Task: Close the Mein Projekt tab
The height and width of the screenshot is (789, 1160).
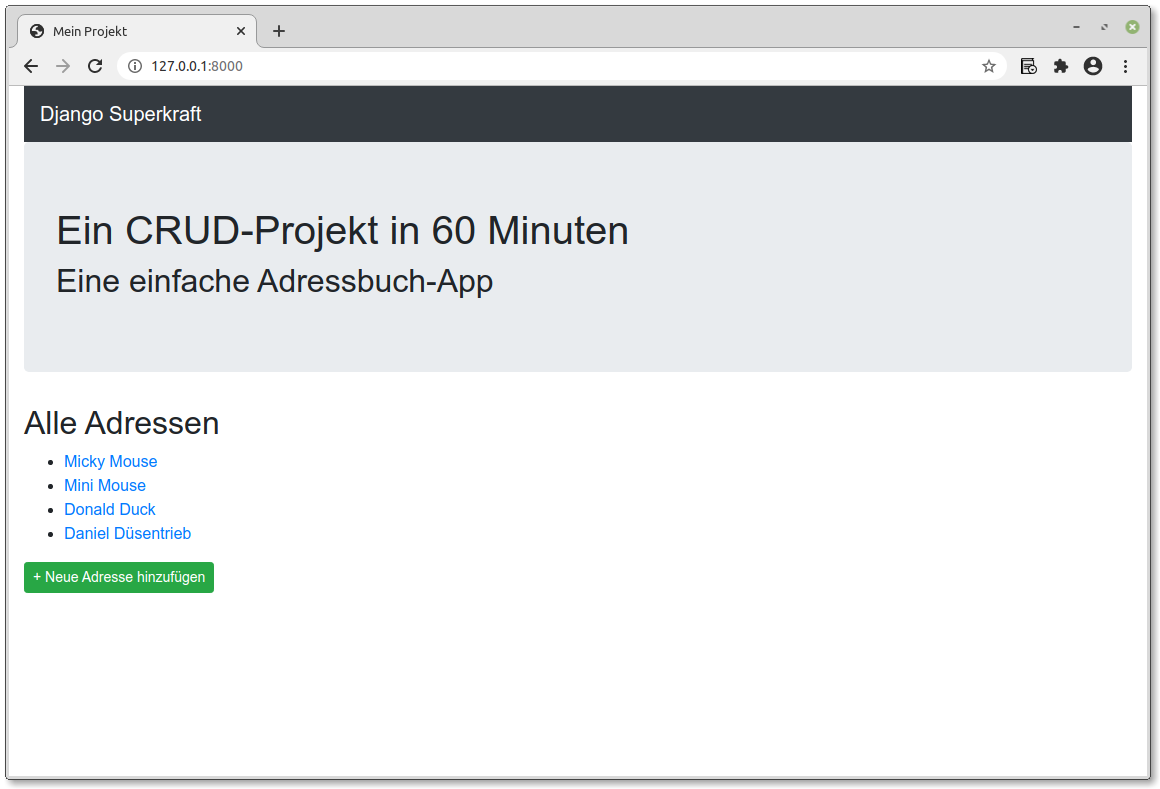Action: coord(240,31)
